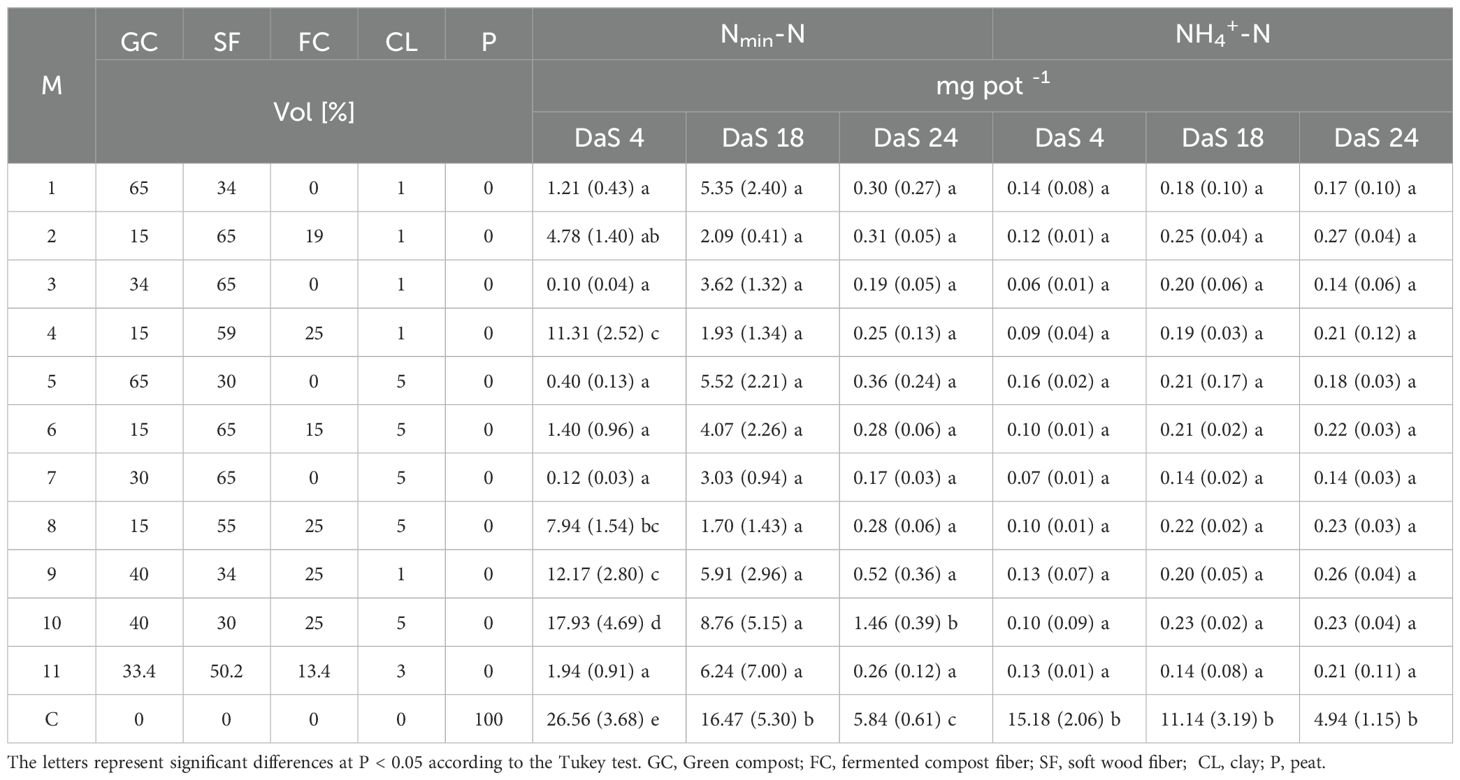
Task: Select the "mg pot -1" unit header
Action: 992,86
